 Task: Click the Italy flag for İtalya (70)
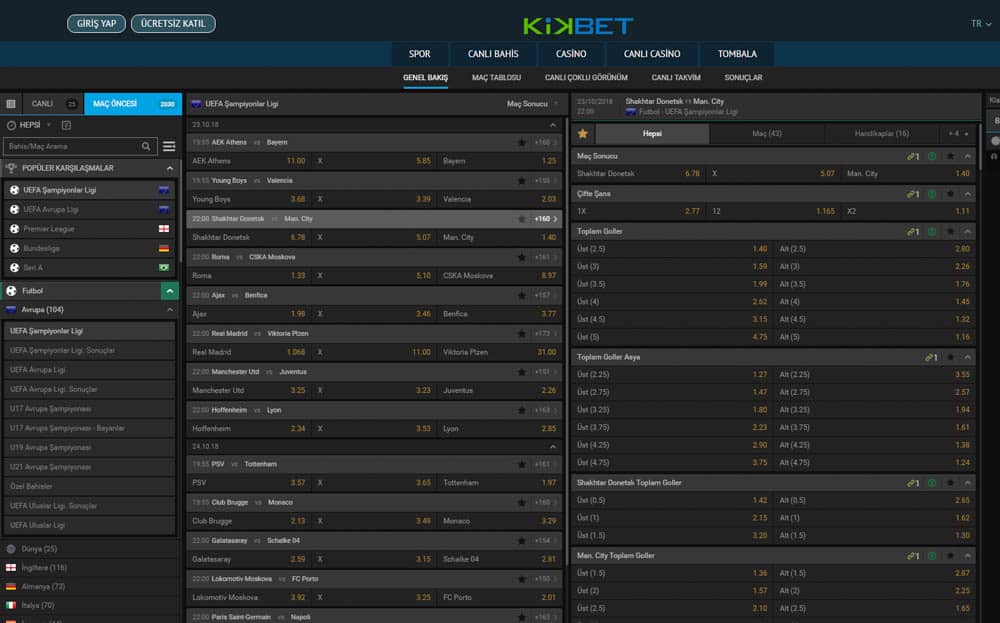(x=11, y=606)
